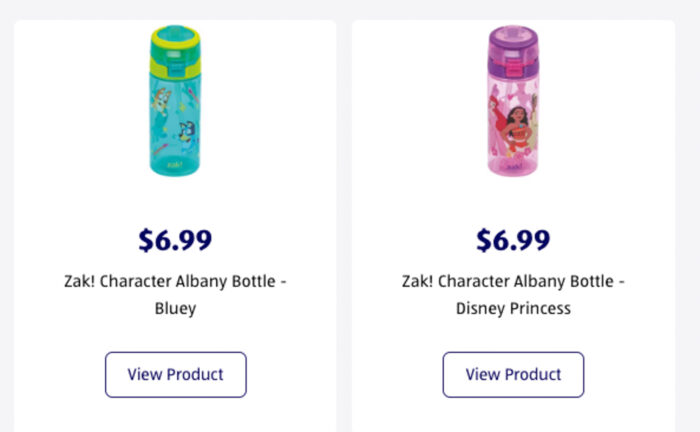Click the $6.99 price under Disney bottle

coord(513,241)
